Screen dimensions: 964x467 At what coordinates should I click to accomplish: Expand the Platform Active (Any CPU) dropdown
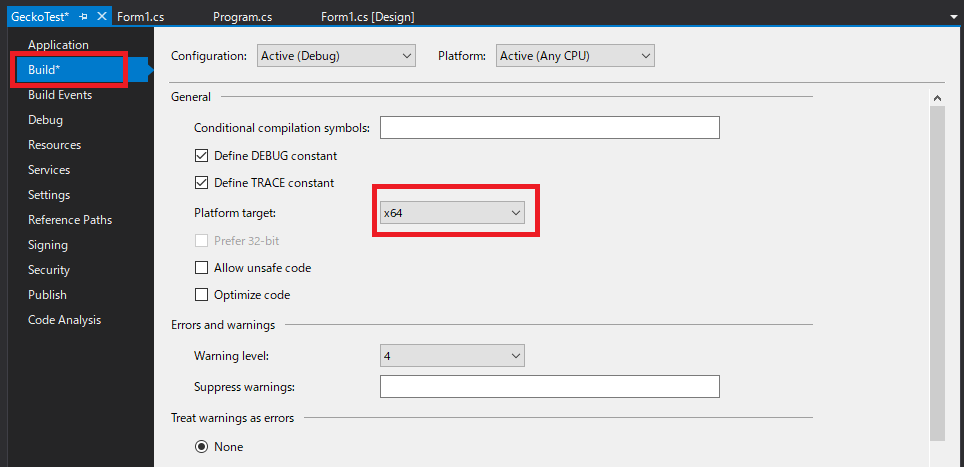click(x=575, y=56)
